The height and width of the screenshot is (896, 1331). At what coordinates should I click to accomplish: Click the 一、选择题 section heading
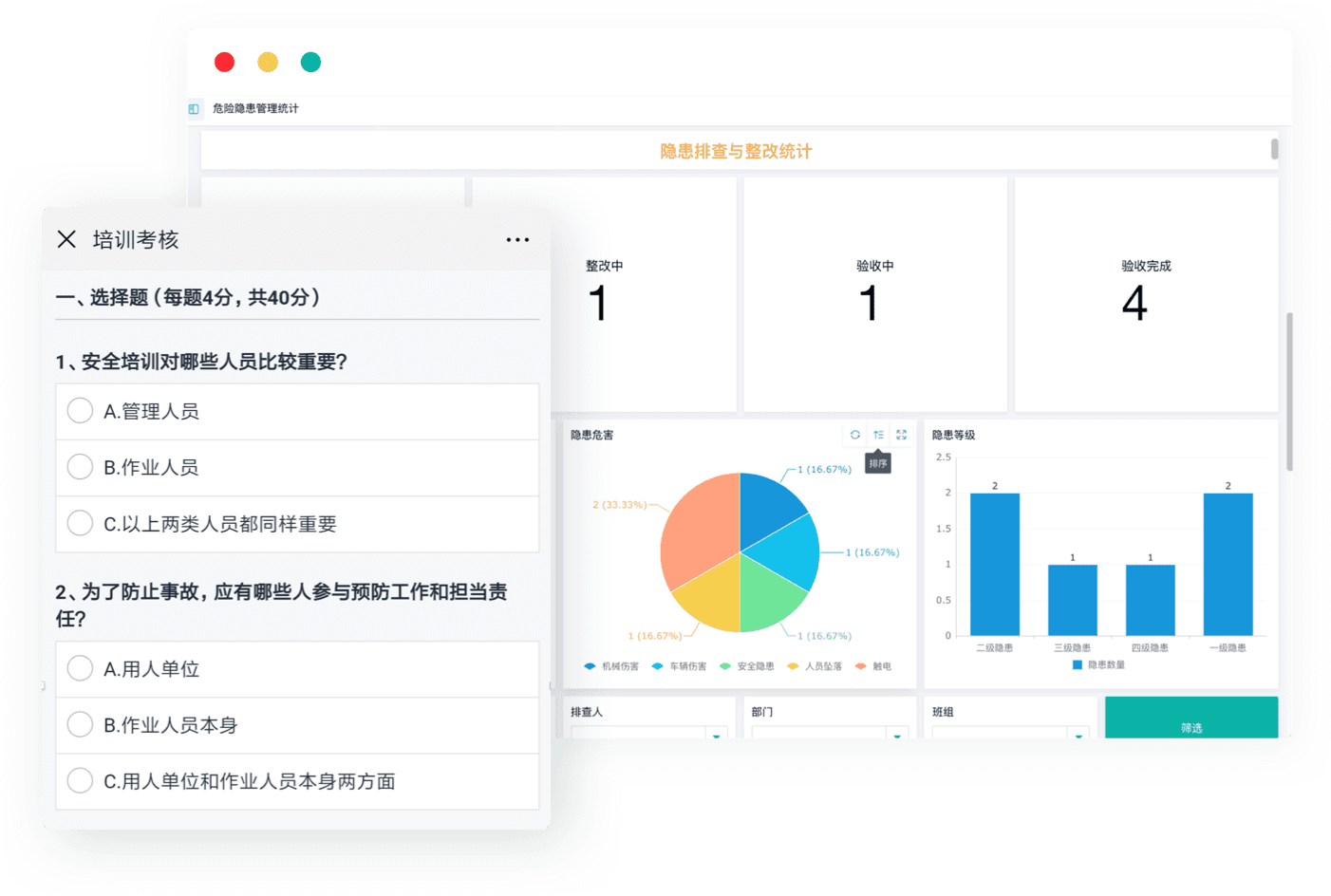(188, 298)
